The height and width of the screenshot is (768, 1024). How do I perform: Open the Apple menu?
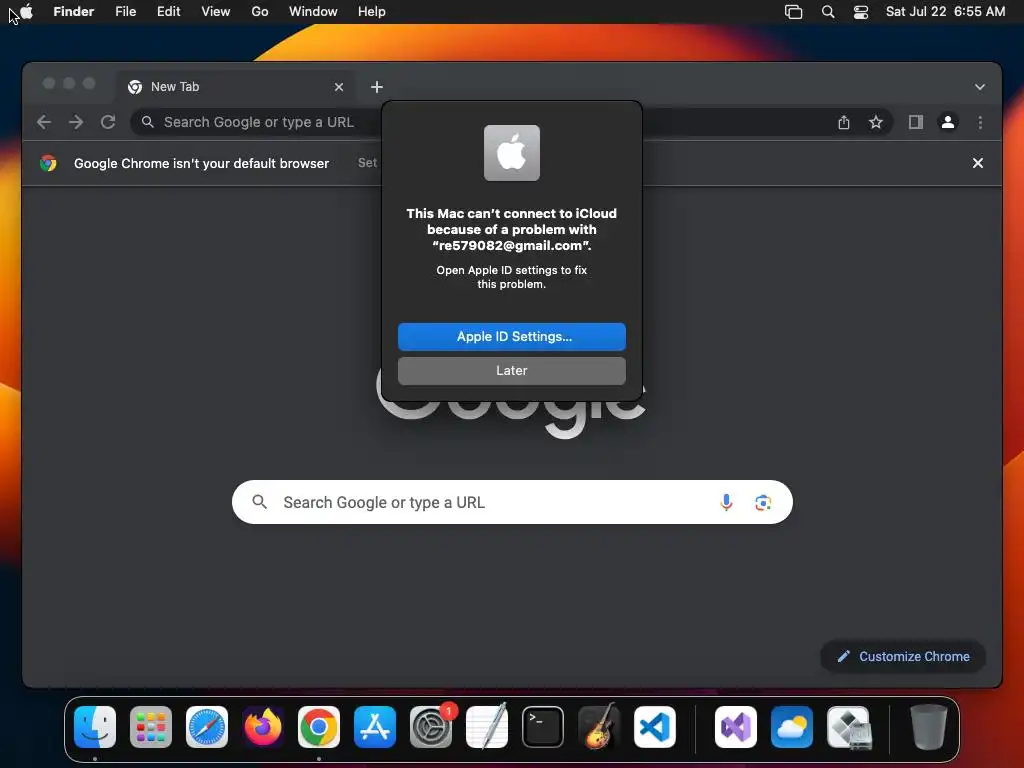point(26,11)
